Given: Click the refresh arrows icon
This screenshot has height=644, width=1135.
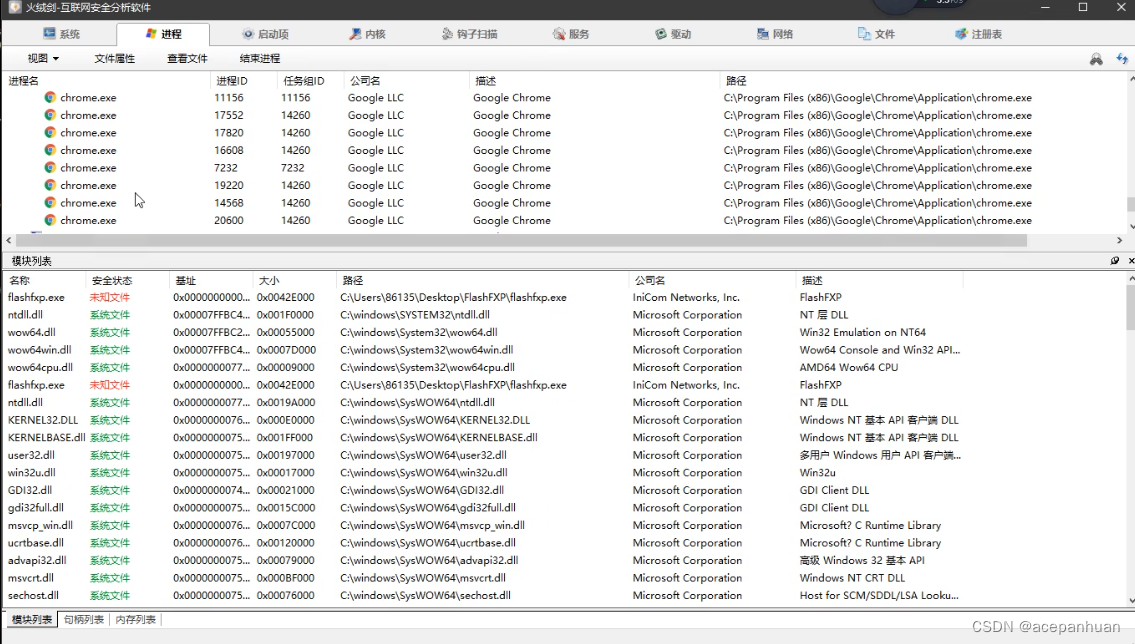Looking at the screenshot, I should pos(1122,59).
